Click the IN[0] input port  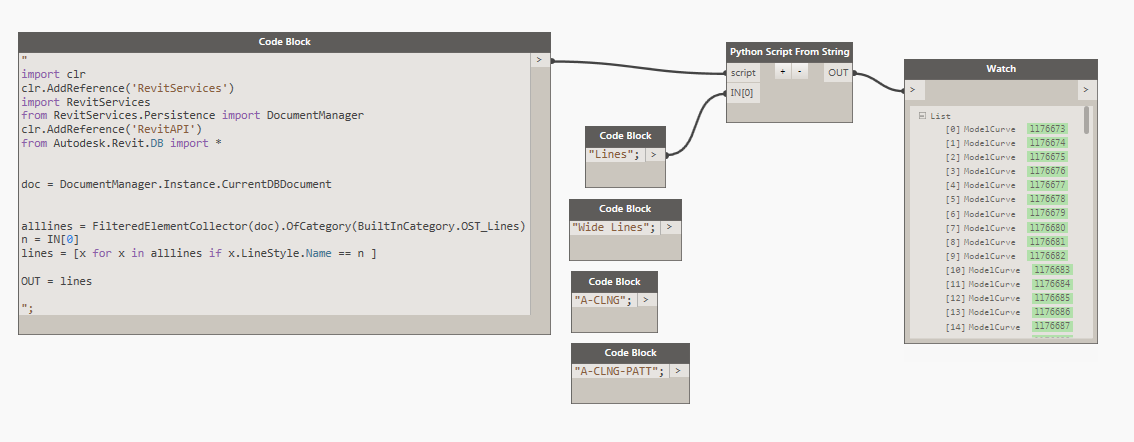[x=743, y=93]
